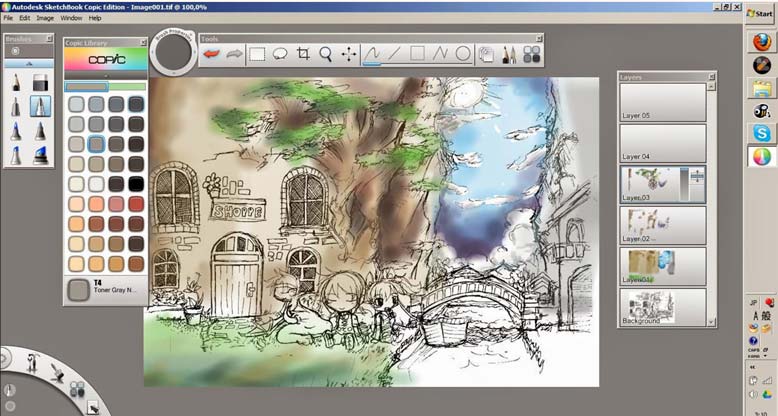Viewport: 778px width, 416px height.
Task: Select the Rectangle shape draw style
Action: [x=417, y=54]
